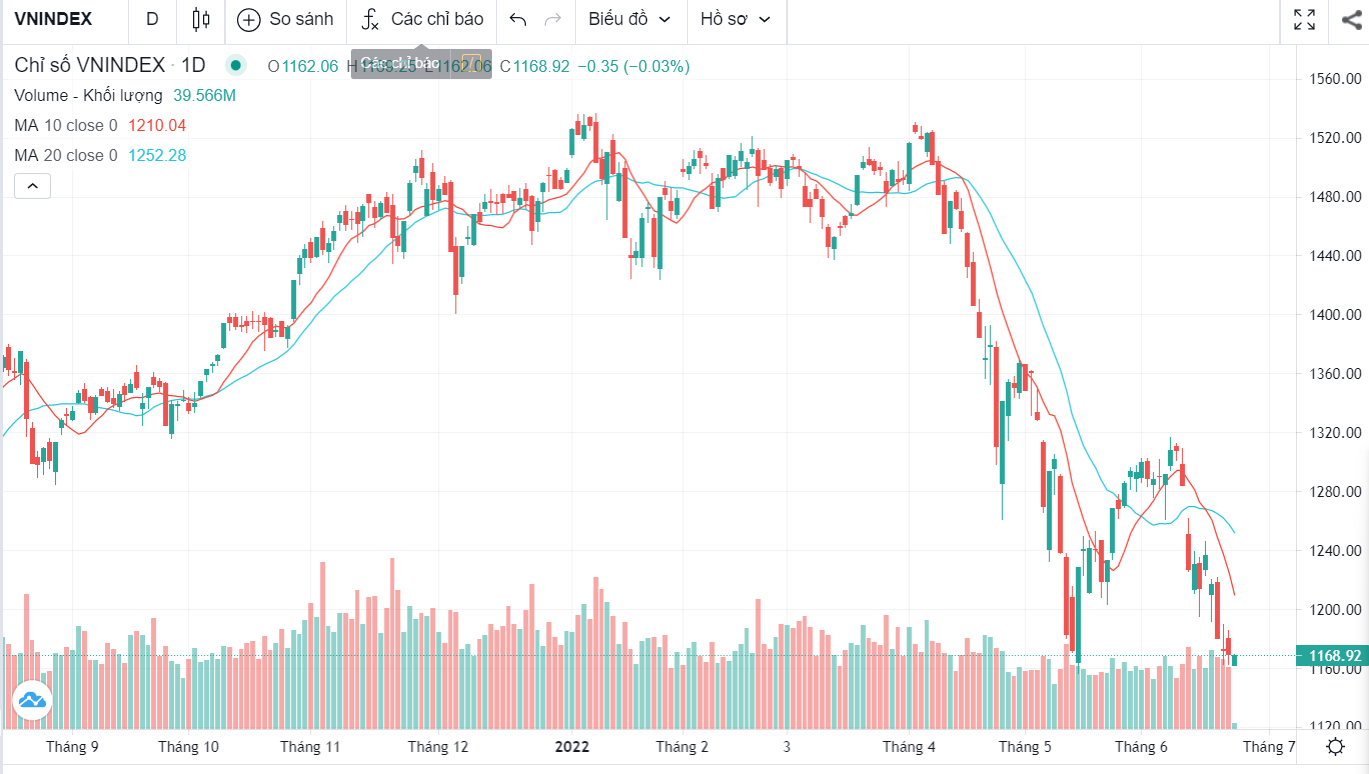Click the VNINDEX symbol search field
The image size is (1369, 774).
(53, 19)
